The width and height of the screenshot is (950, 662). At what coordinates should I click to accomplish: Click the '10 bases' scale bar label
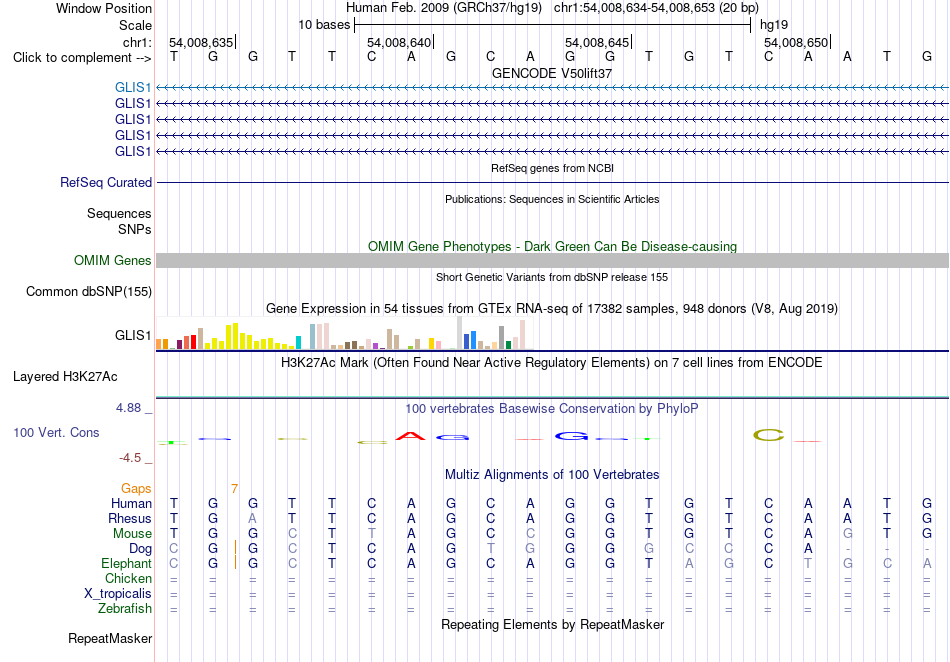pos(324,25)
